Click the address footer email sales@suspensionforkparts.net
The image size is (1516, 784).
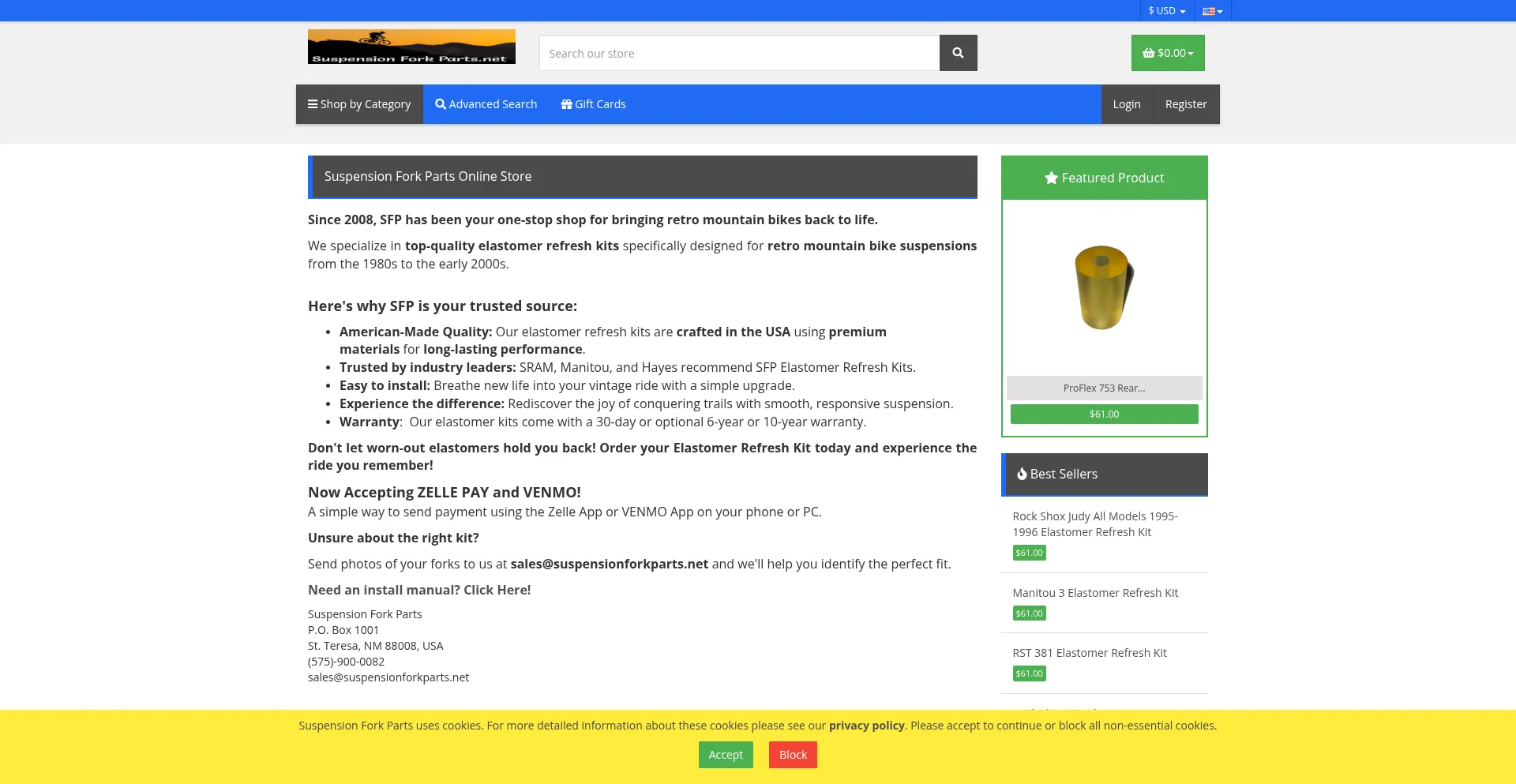coord(388,677)
